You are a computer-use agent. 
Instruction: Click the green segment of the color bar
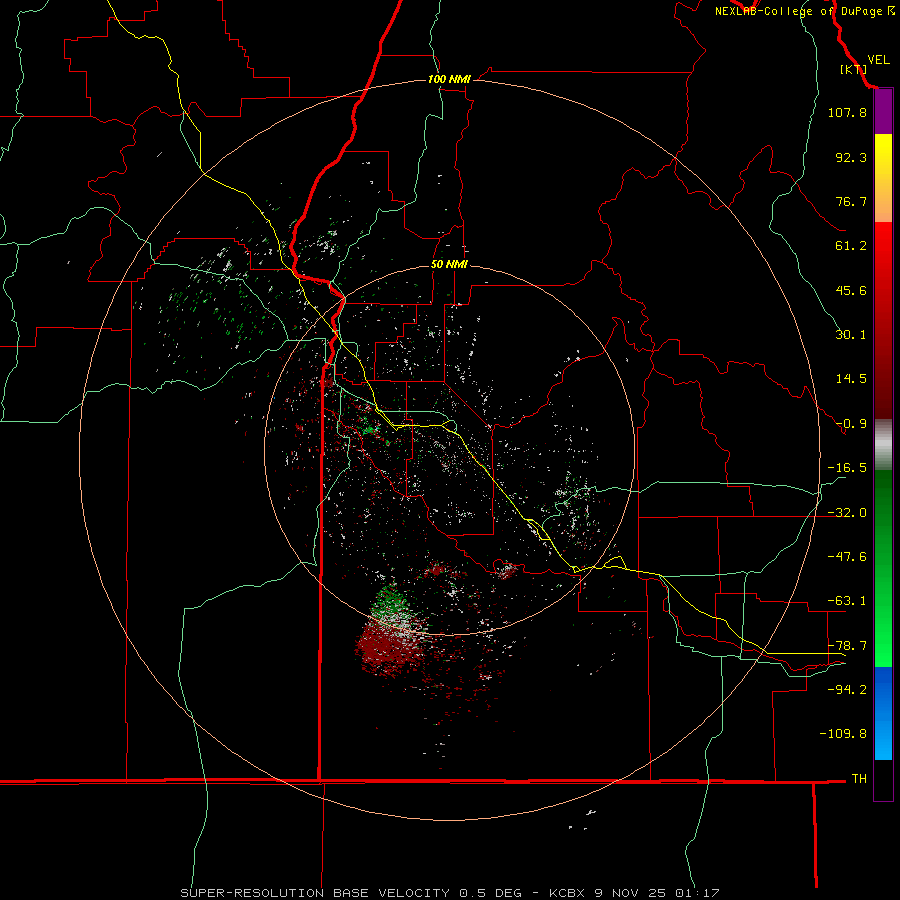point(883,568)
